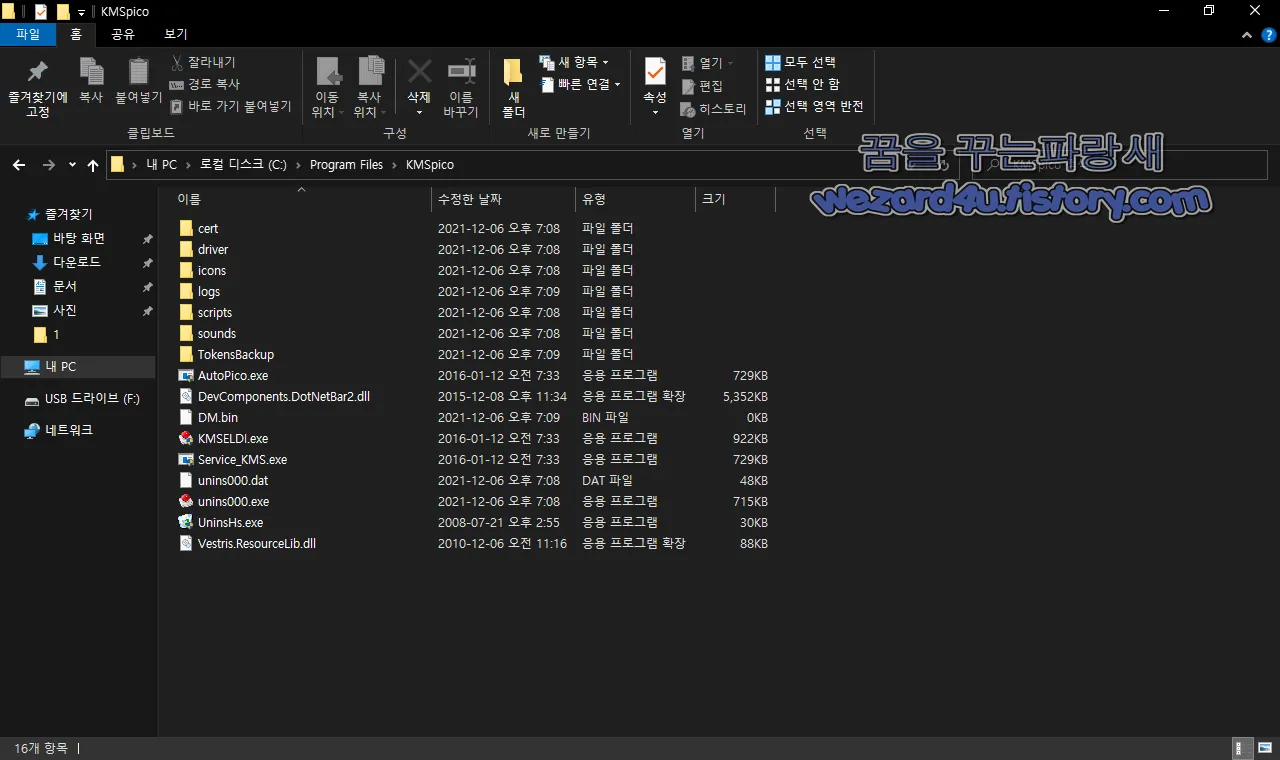This screenshot has width=1280, height=760.
Task: Select the DevComponents.DotNetBar2.dll file icon
Action: click(186, 396)
